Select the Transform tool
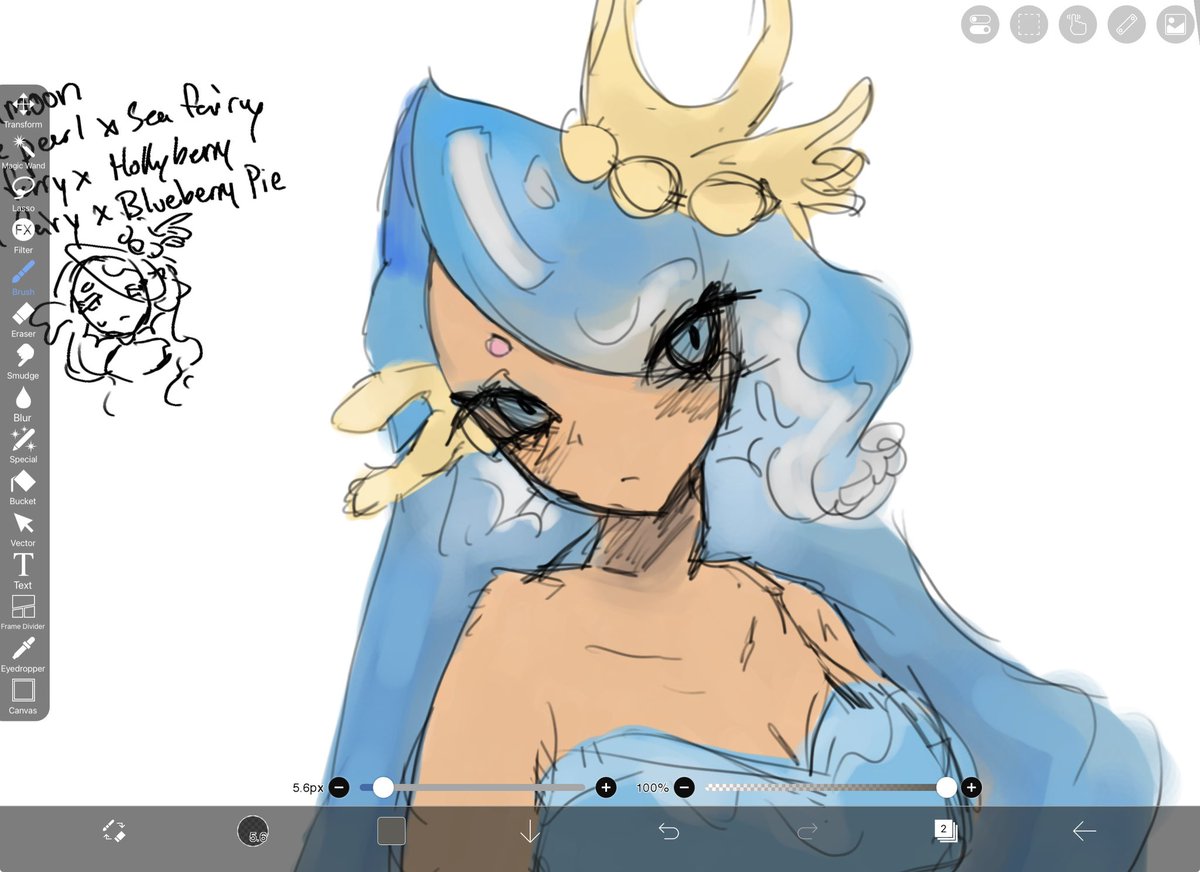This screenshot has height=872, width=1200. click(x=23, y=110)
